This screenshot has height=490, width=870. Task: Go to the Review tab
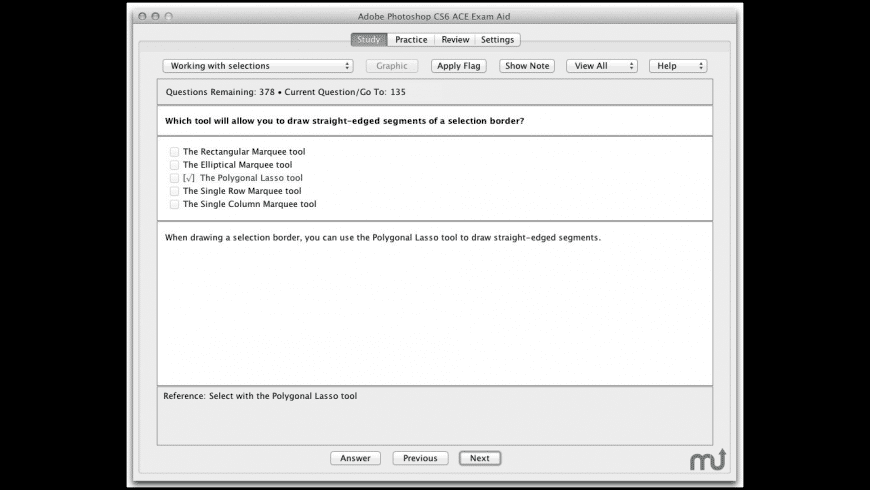[x=455, y=39]
